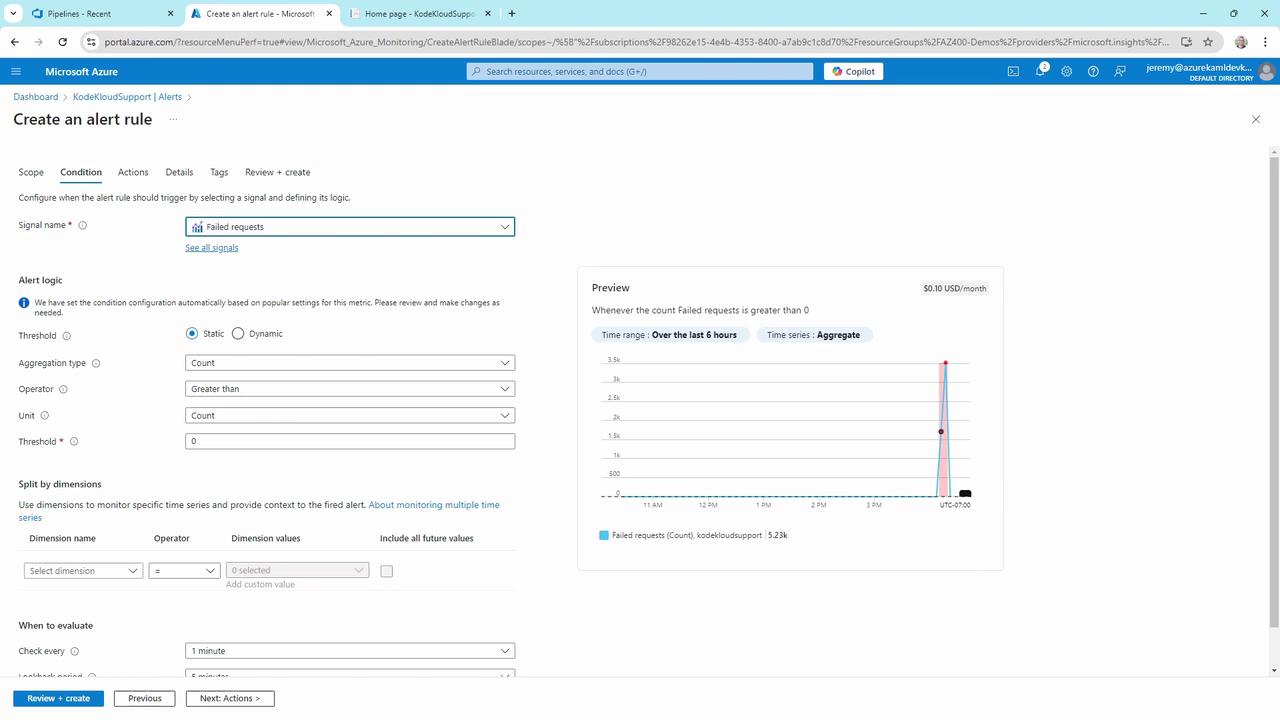
Task: Click the Time range pill in Preview
Action: (x=668, y=335)
